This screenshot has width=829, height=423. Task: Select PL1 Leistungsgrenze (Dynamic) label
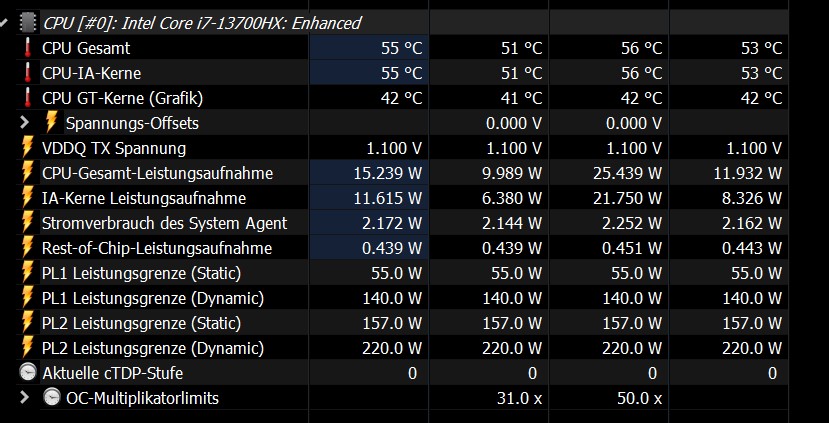[153, 298]
